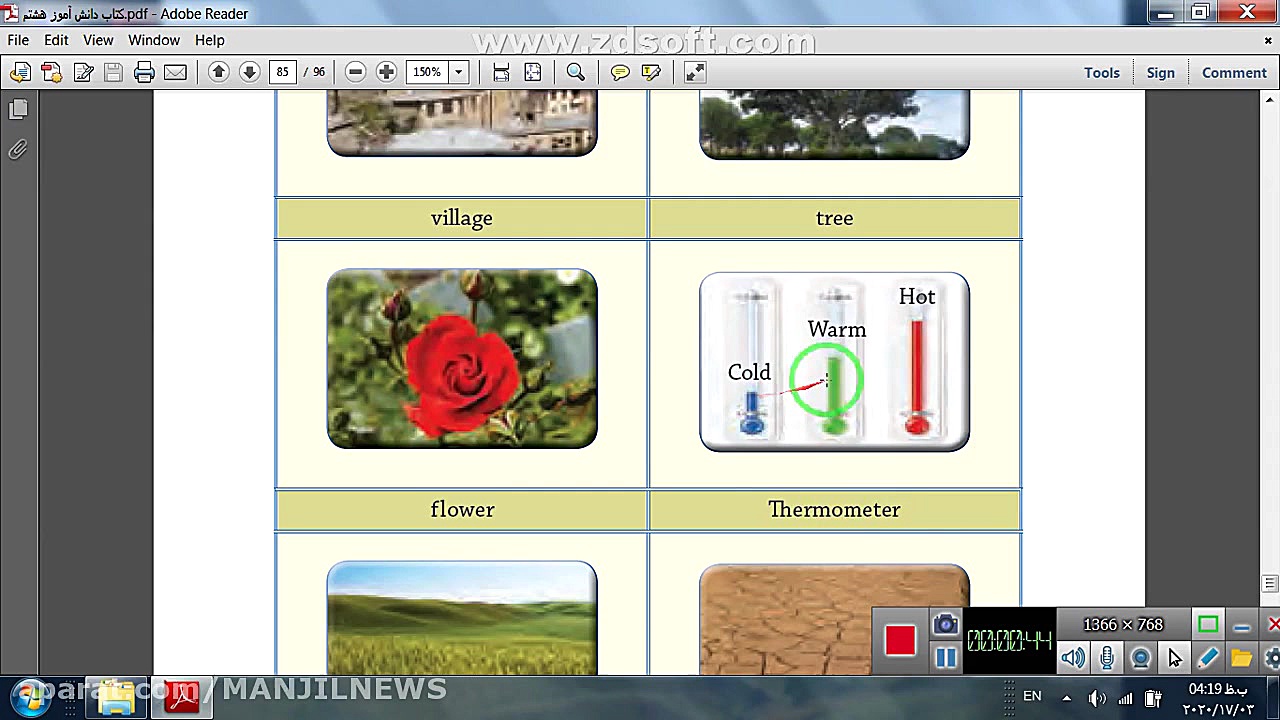Image resolution: width=1280 pixels, height=720 pixels.
Task: Click the EN language indicator
Action: 1032,696
